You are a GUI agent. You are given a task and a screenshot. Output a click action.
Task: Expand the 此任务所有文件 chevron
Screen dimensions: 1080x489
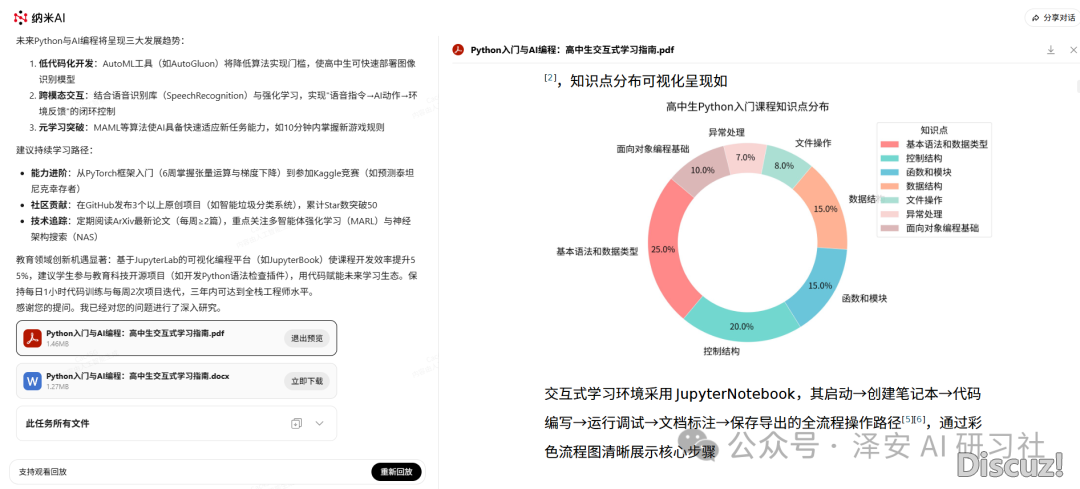click(320, 424)
